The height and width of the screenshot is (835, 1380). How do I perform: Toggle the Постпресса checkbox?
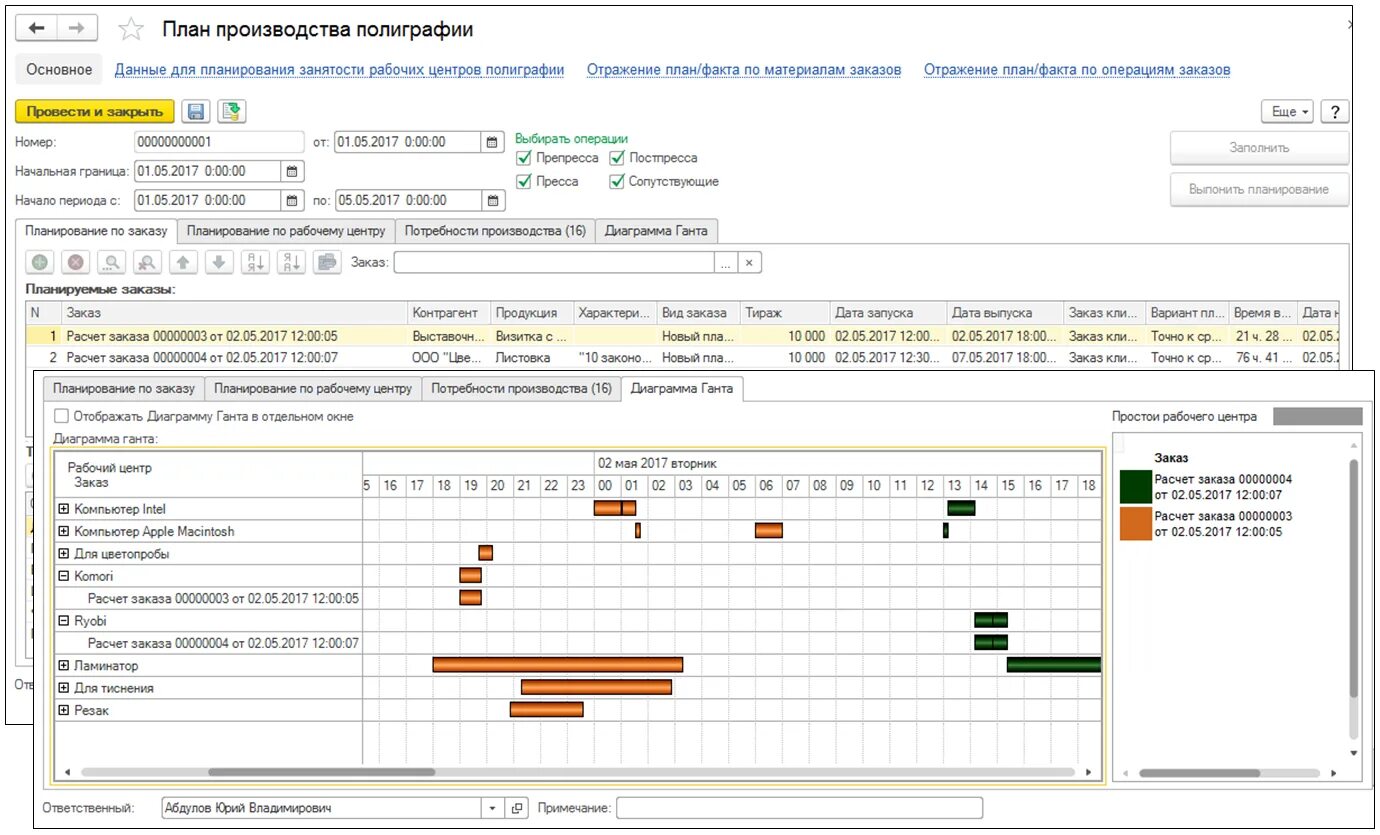click(x=617, y=158)
